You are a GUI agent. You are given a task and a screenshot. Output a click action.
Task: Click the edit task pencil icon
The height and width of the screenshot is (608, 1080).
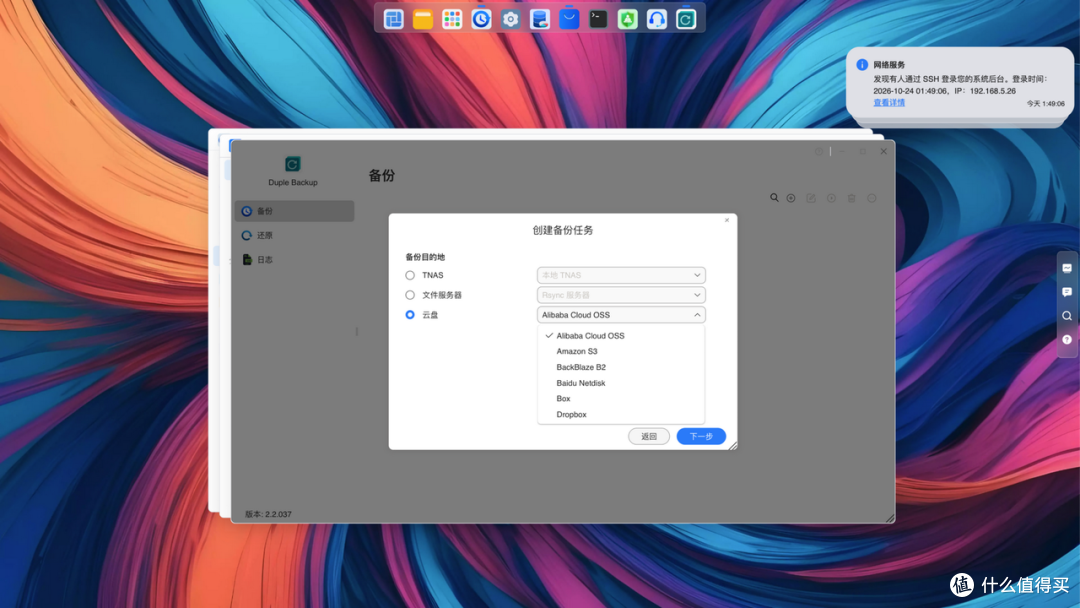coord(811,198)
